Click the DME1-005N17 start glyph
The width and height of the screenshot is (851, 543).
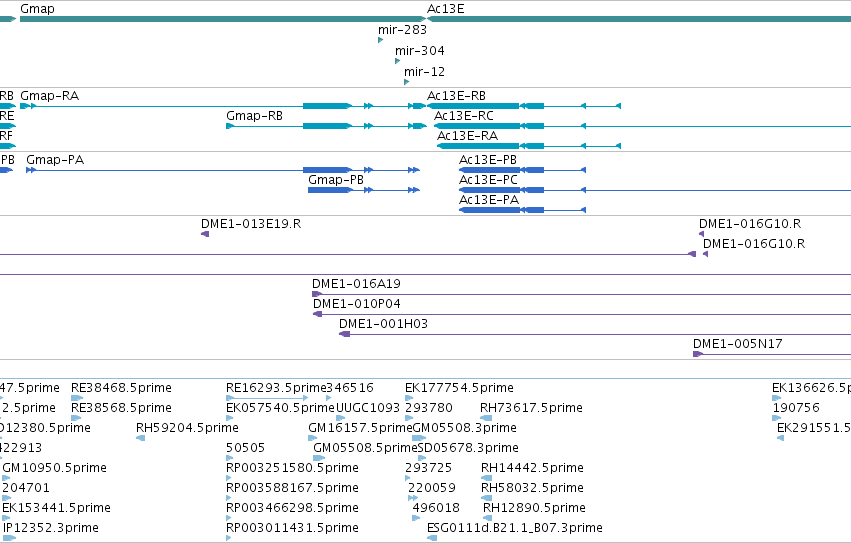[698, 354]
